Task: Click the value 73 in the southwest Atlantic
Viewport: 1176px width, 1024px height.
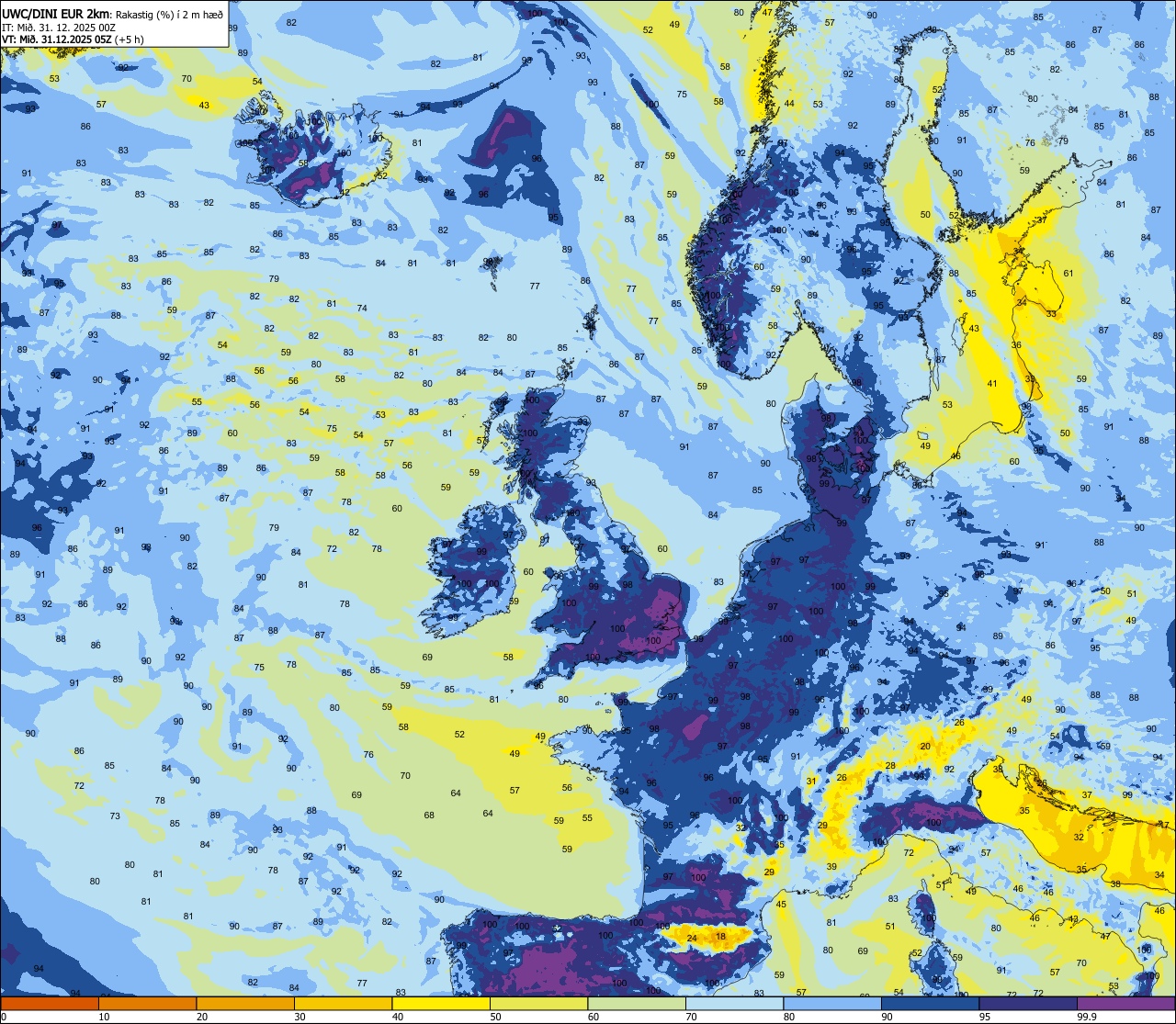Action: (x=115, y=816)
